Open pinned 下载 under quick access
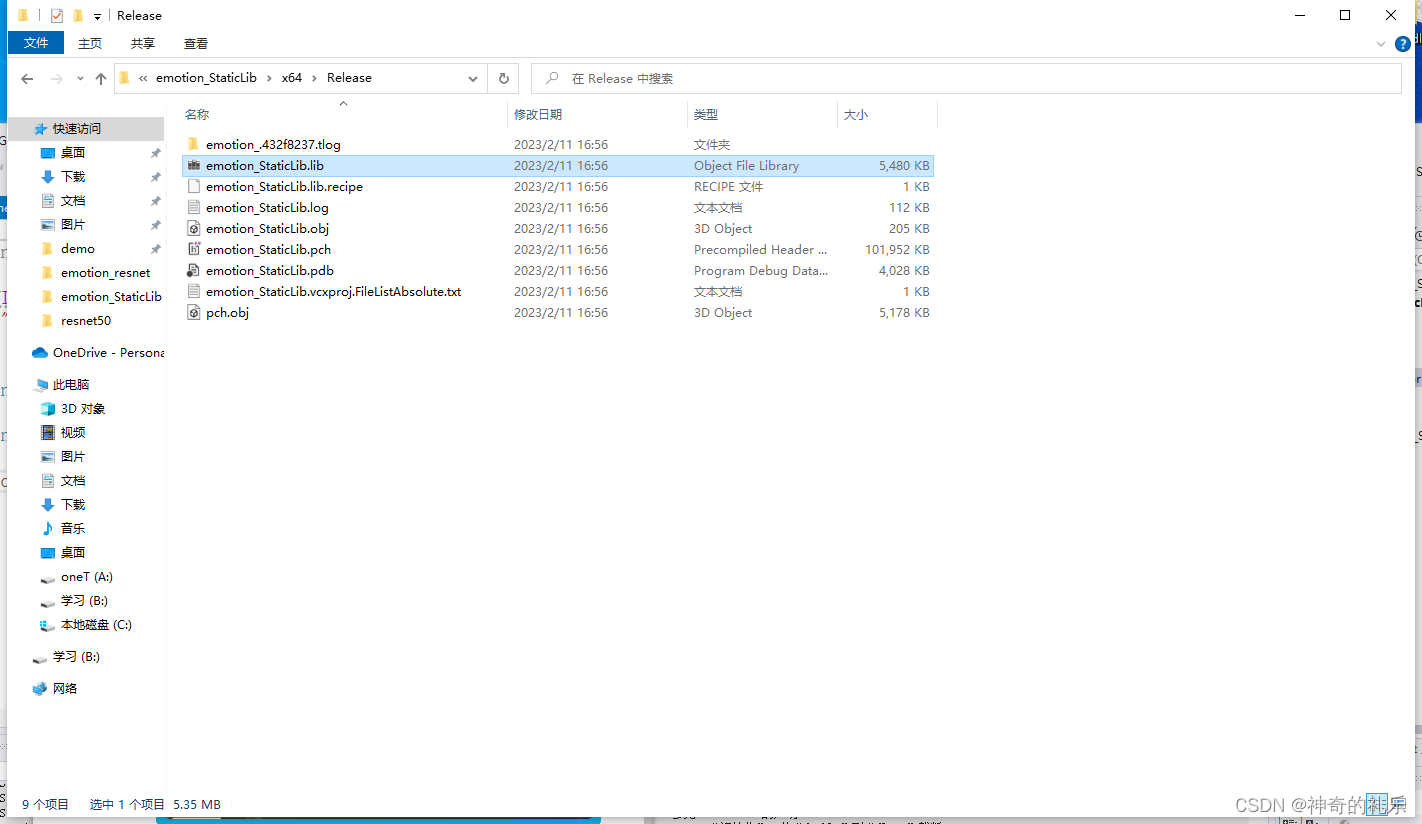The image size is (1422, 824). pos(73,176)
